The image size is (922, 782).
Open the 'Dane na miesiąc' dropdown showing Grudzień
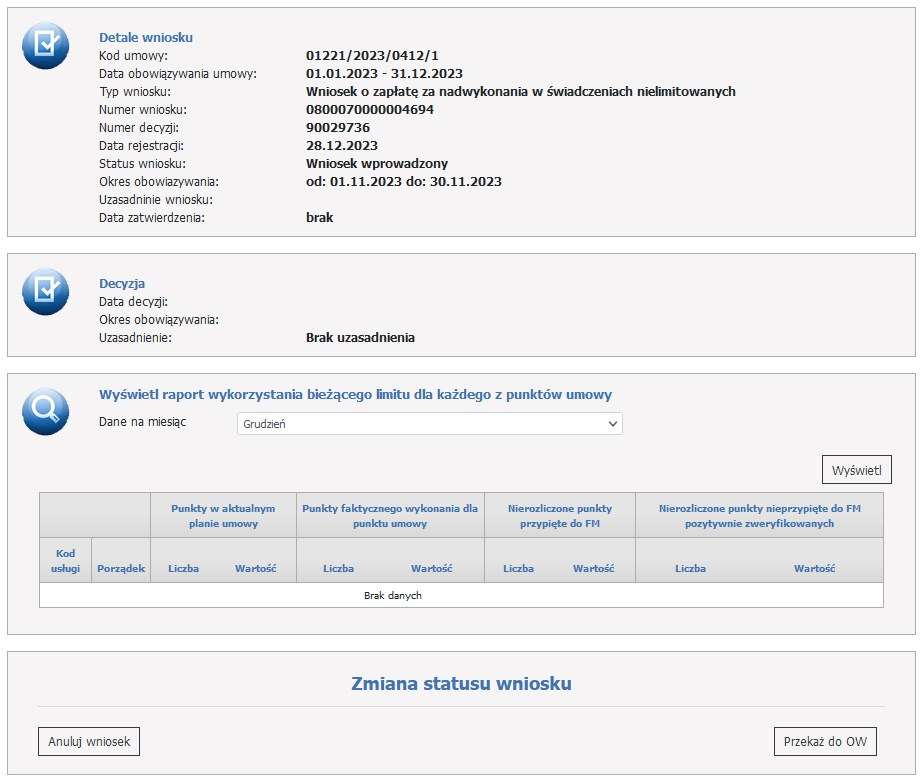429,424
